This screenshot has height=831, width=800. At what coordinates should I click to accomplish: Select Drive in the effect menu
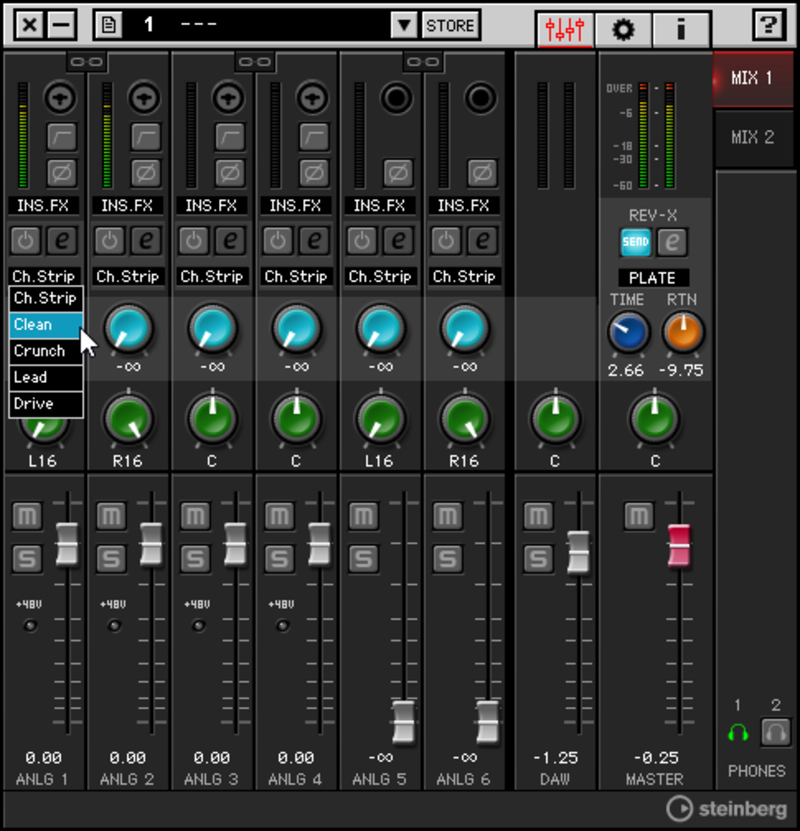tap(46, 404)
